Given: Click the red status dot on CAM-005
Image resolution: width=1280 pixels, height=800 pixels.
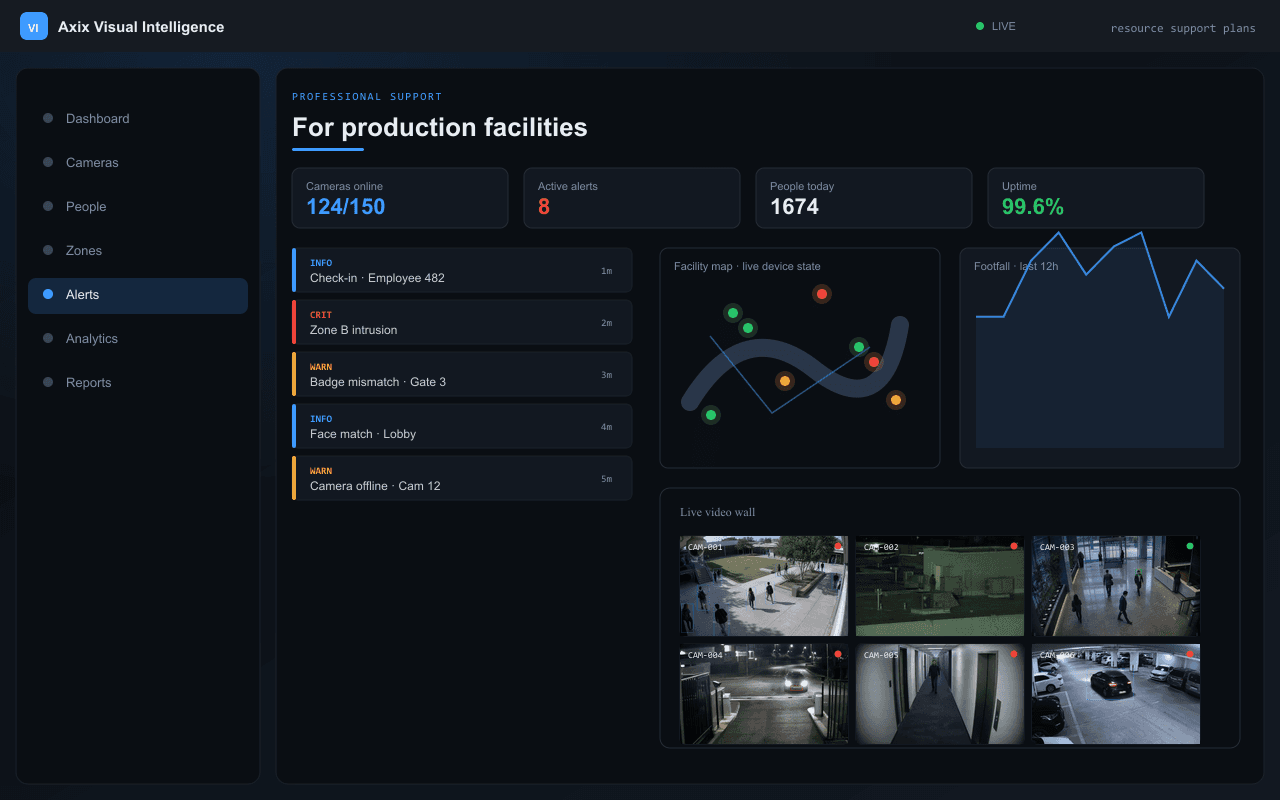Looking at the screenshot, I should pyautogui.click(x=1014, y=654).
